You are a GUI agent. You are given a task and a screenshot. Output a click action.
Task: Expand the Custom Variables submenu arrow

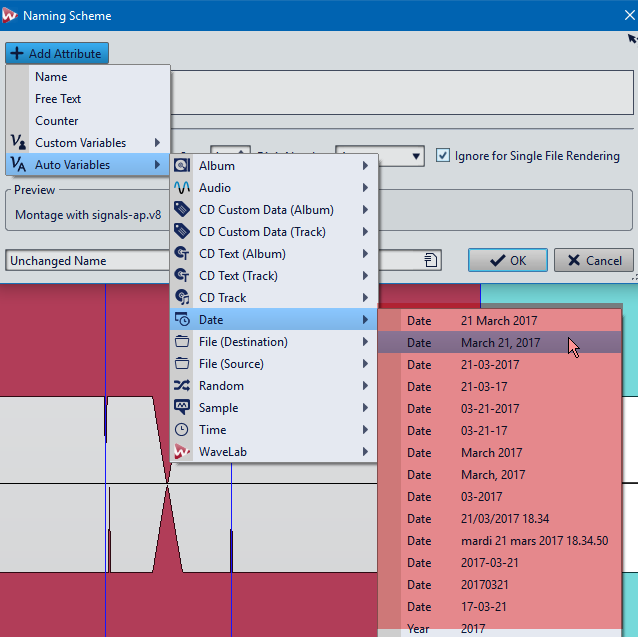point(157,142)
